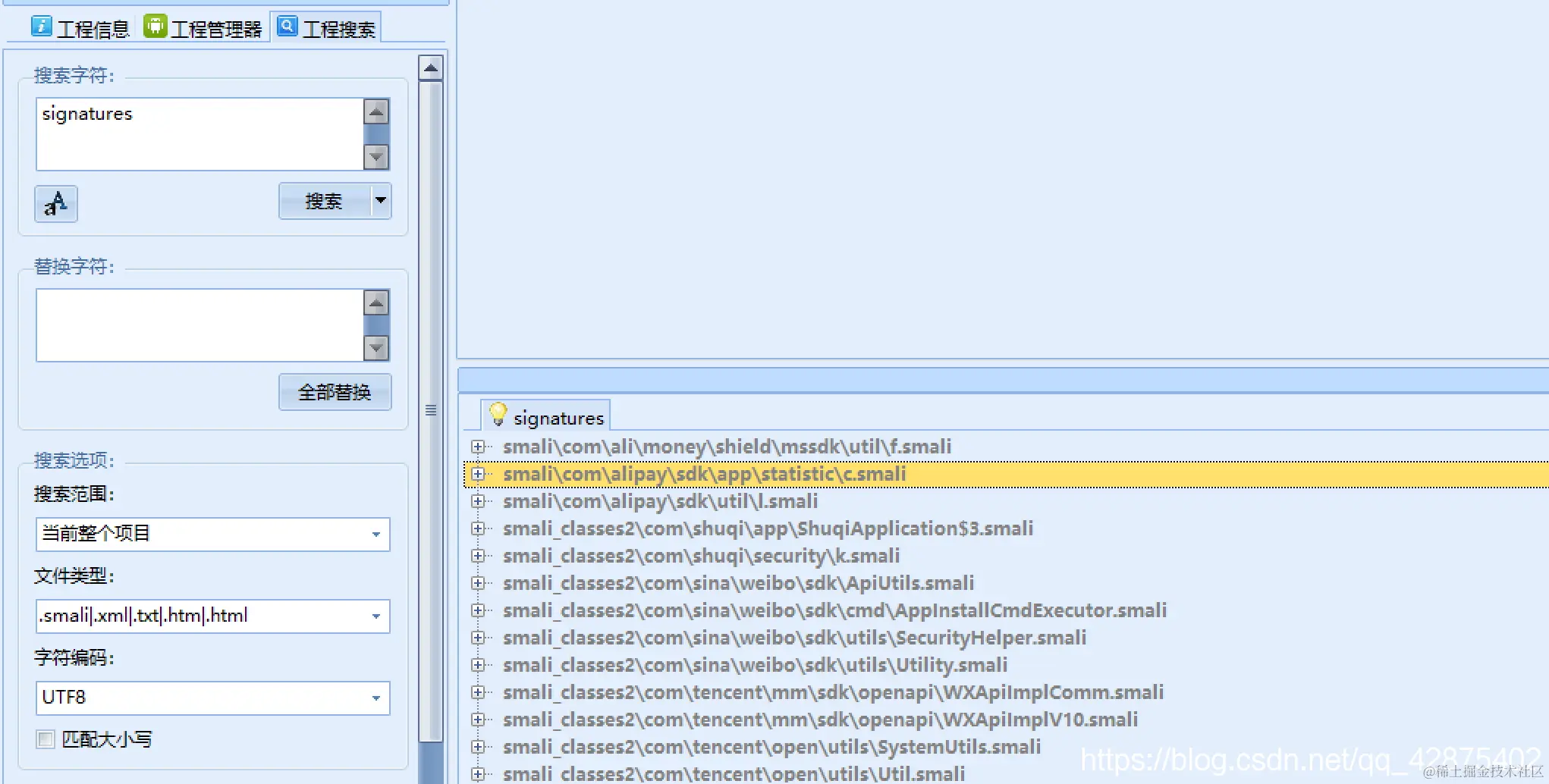Expand the SystemUtils.smali result
This screenshot has height=784, width=1549.
click(478, 747)
